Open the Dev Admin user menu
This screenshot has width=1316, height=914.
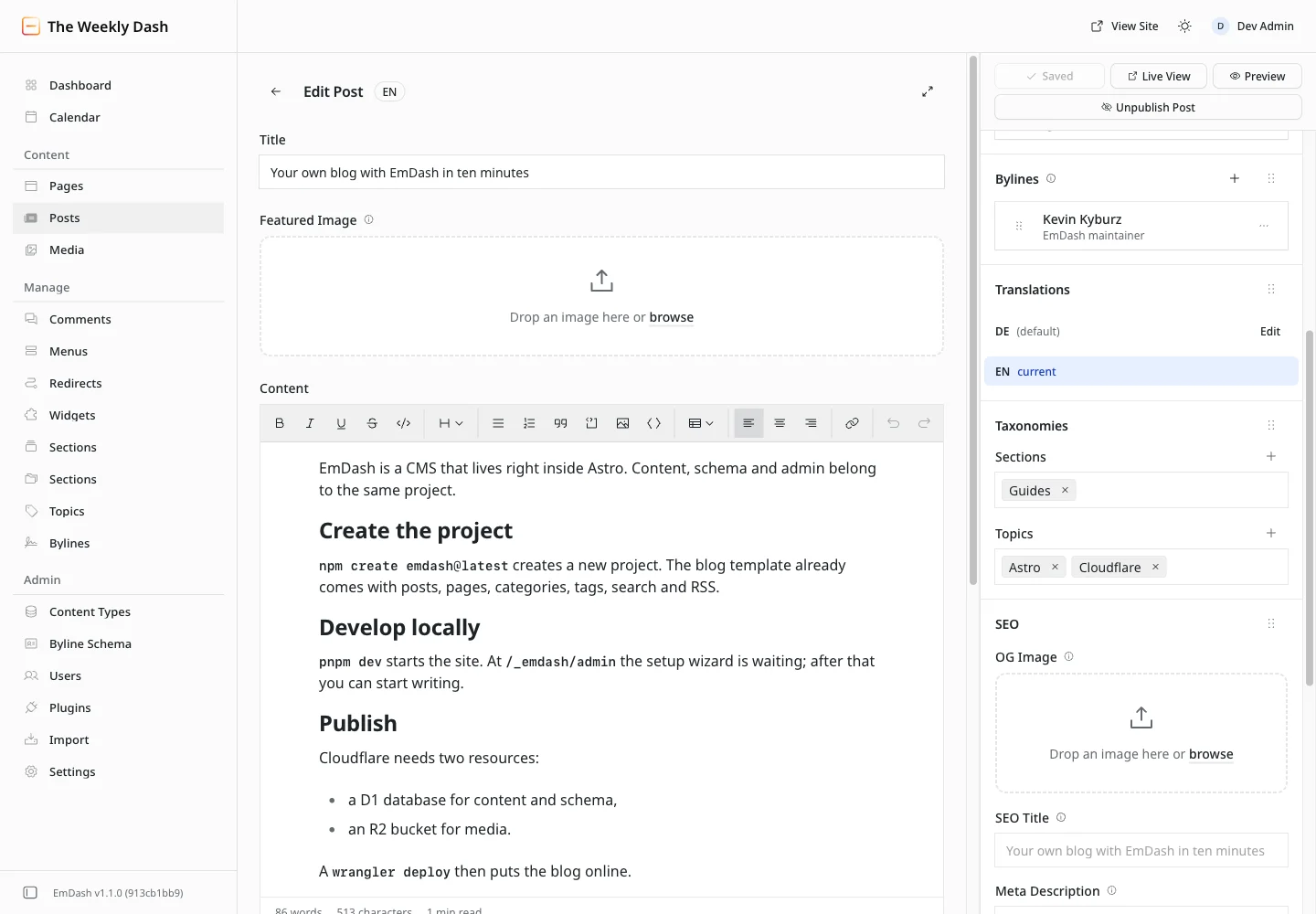[1253, 27]
